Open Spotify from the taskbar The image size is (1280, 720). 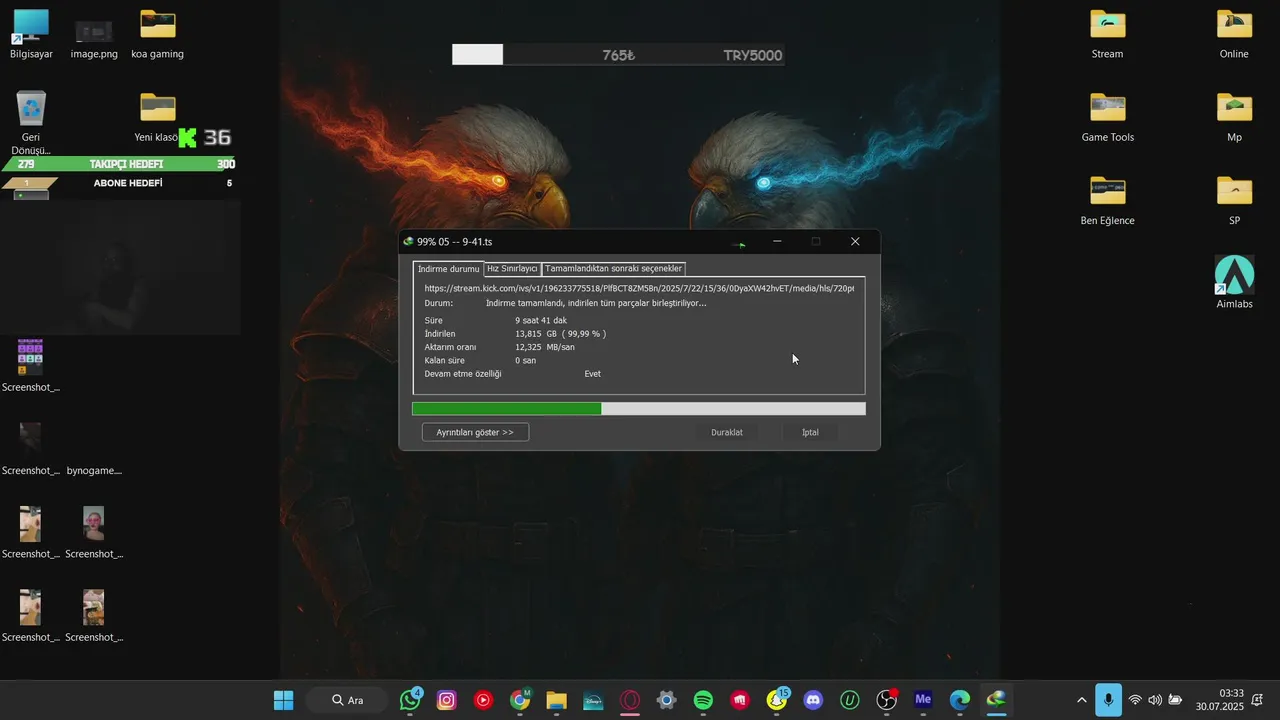point(703,700)
